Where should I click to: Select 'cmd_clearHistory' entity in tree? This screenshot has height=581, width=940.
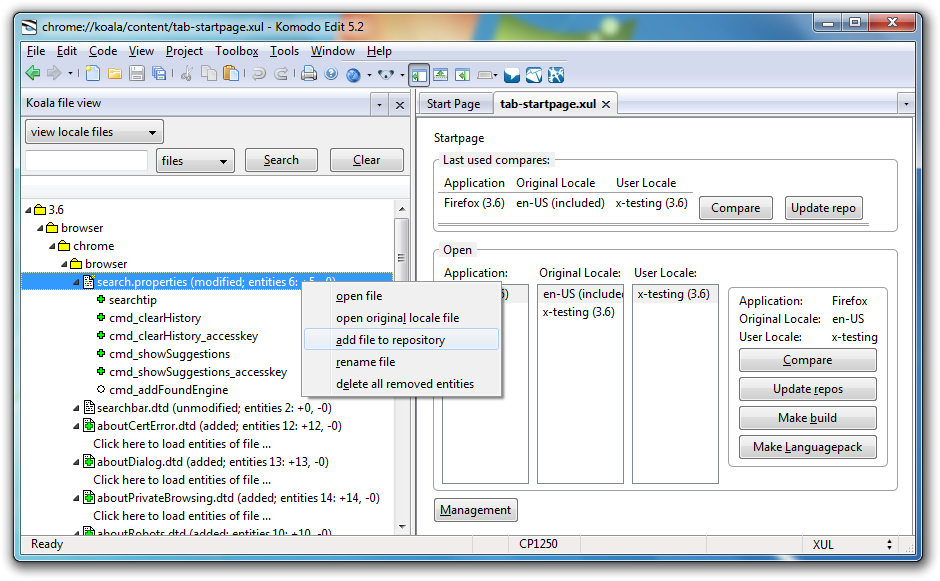tap(155, 318)
